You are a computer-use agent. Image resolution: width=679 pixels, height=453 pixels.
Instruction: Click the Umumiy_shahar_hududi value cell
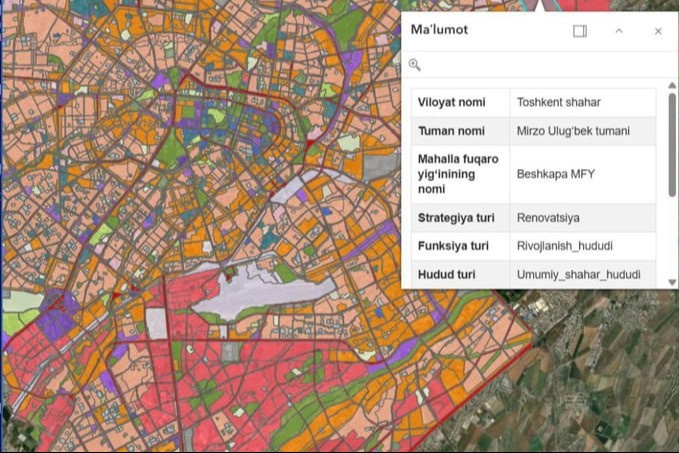coord(573,274)
